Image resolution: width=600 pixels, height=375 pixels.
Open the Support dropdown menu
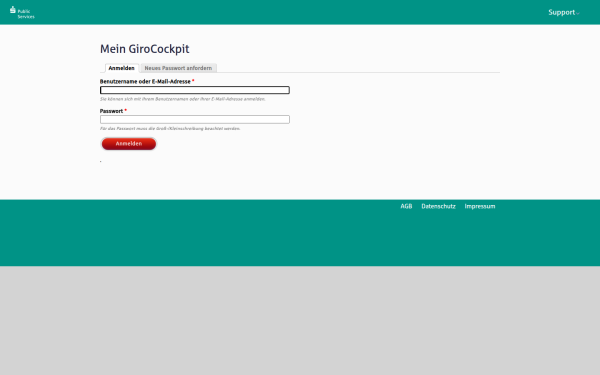(564, 12)
